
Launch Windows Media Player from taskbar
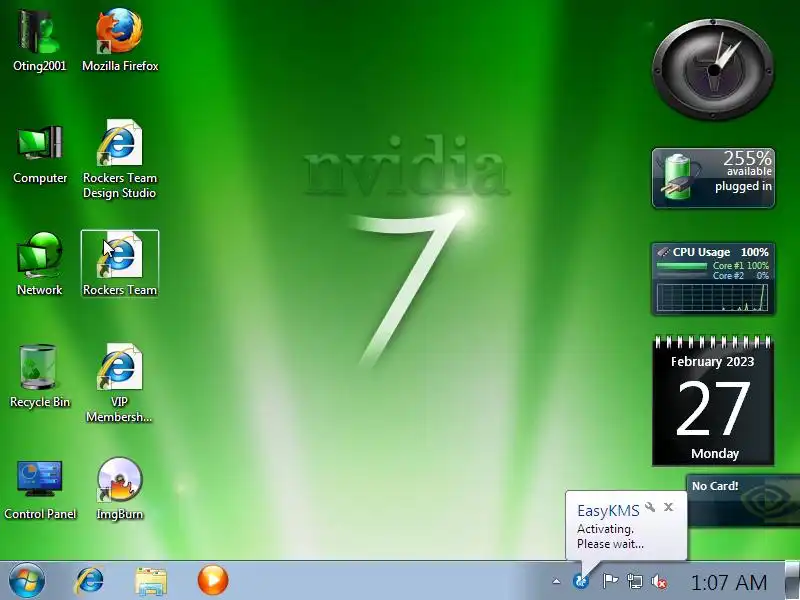pos(213,581)
